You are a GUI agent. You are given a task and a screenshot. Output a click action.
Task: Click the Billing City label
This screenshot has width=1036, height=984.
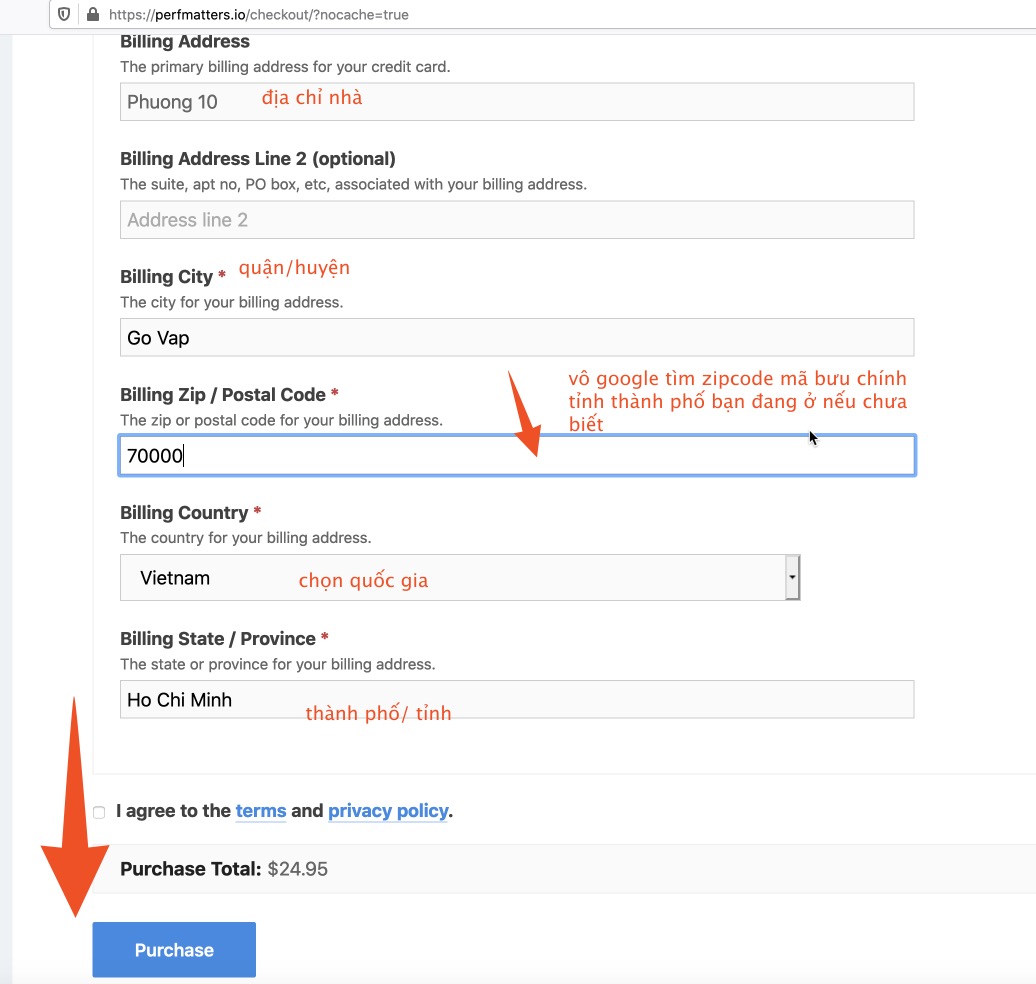(x=166, y=277)
